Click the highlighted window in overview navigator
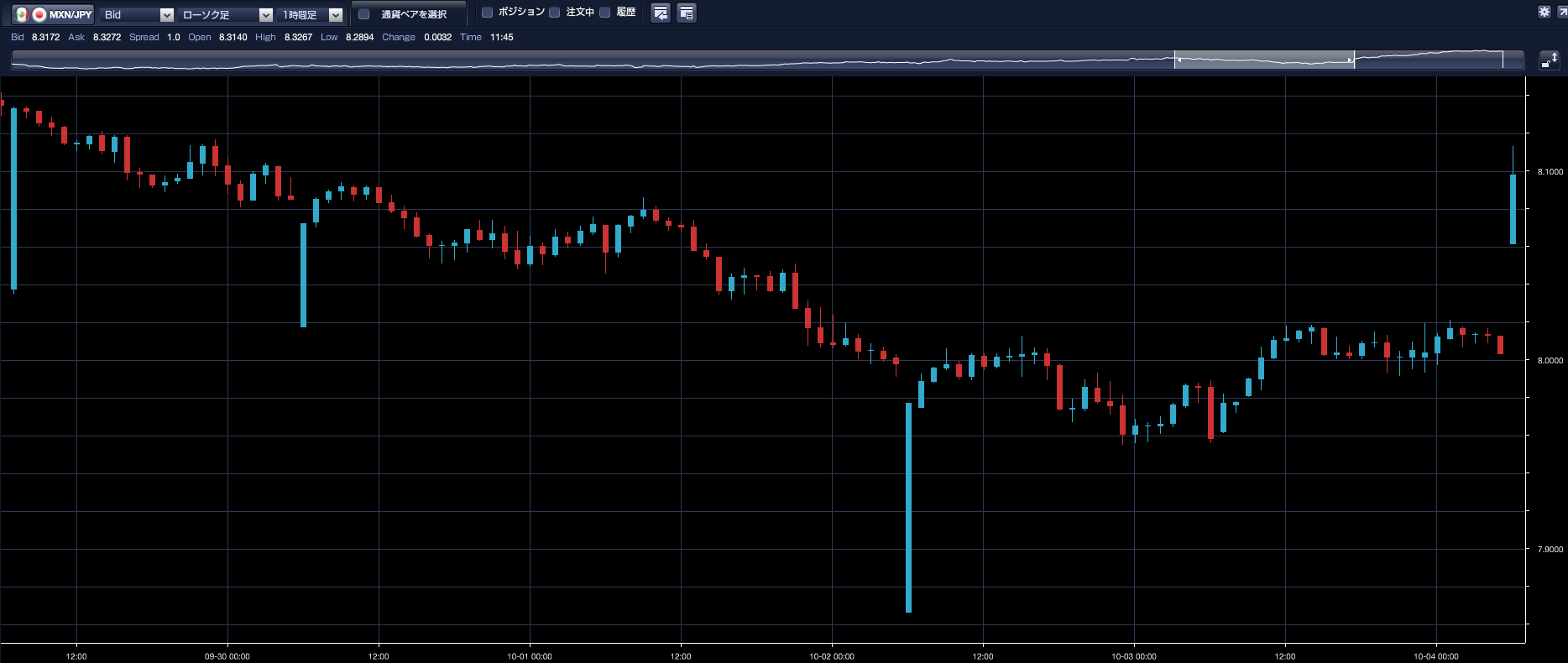Image resolution: width=1568 pixels, height=663 pixels. 1263,60
